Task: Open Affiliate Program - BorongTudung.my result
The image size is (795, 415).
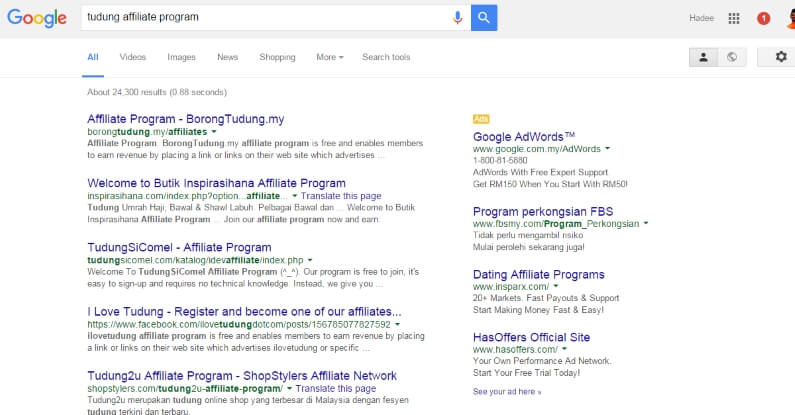Action: click(186, 119)
